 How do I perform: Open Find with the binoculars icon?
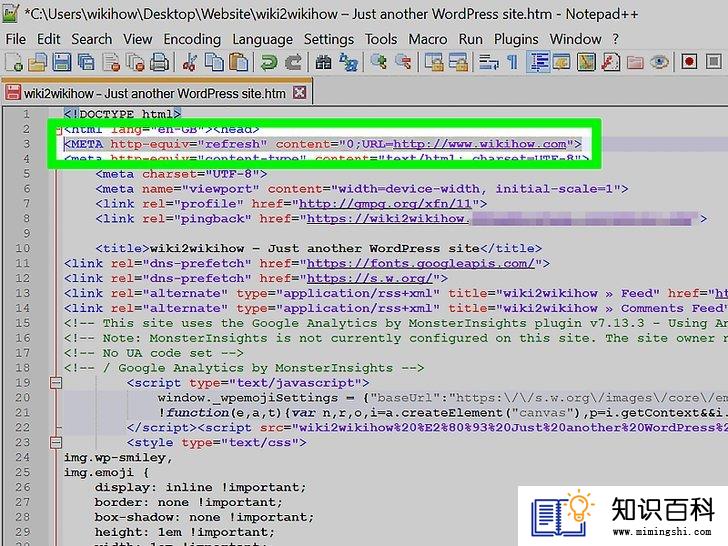(x=323, y=62)
